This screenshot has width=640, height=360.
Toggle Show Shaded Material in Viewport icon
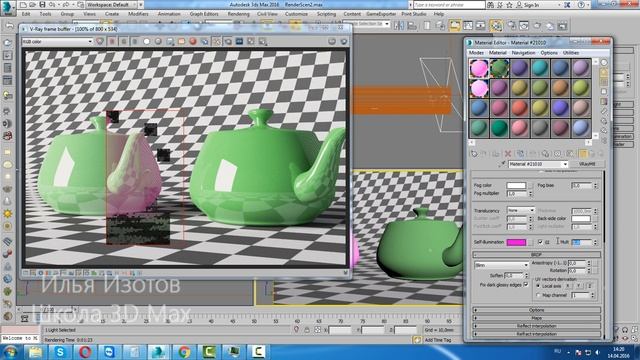[x=570, y=154]
